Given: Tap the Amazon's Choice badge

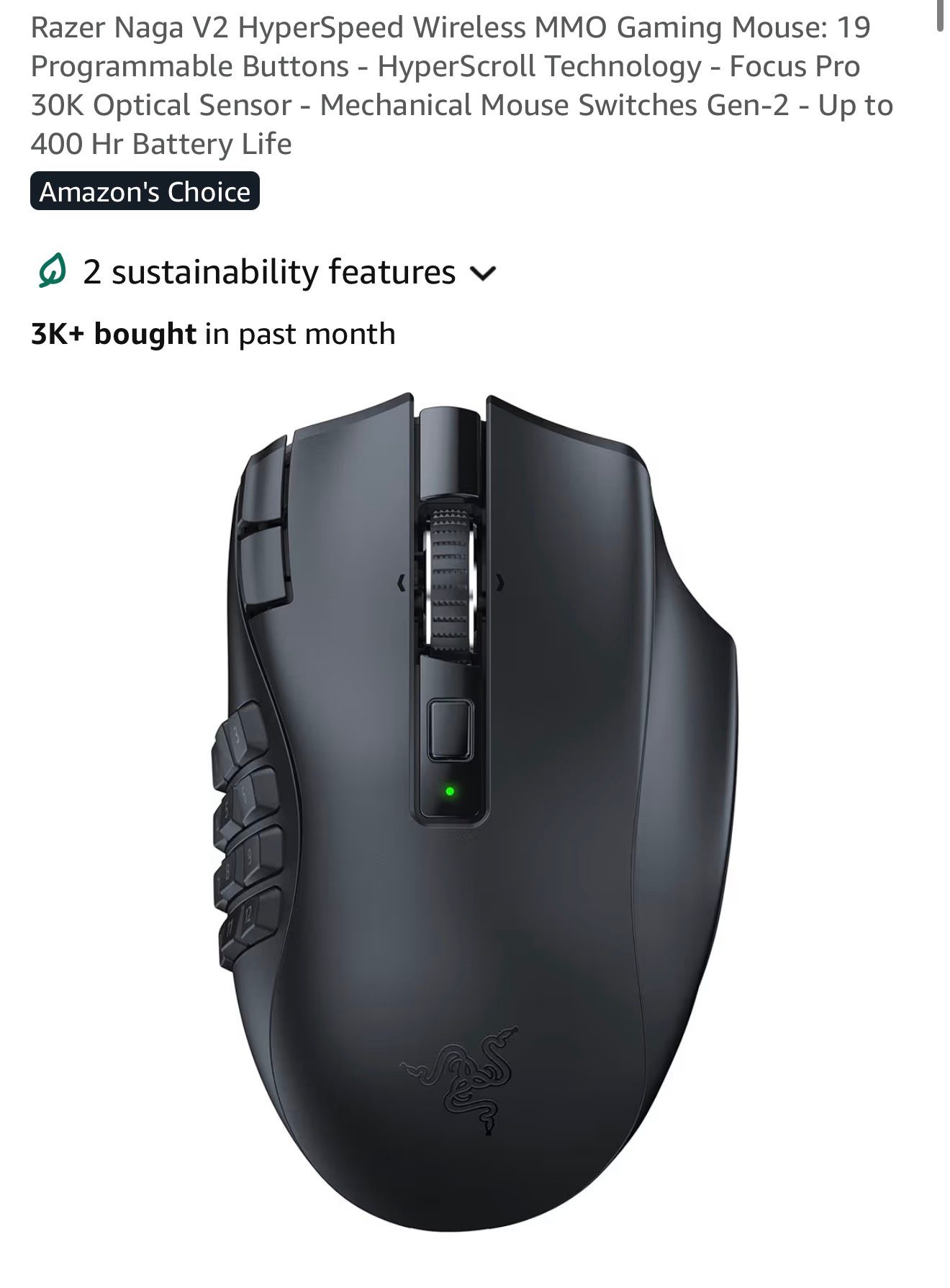Looking at the screenshot, I should click(x=145, y=191).
